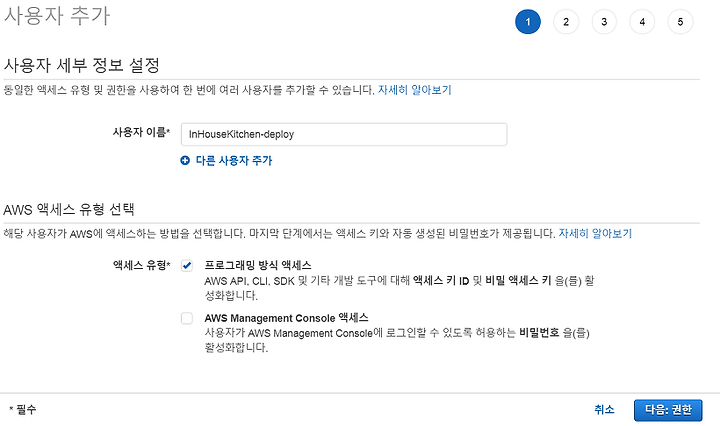Open 자세히 알아보기 link in AWS 액세스 유형 section
The width and height of the screenshot is (720, 426).
click(595, 234)
